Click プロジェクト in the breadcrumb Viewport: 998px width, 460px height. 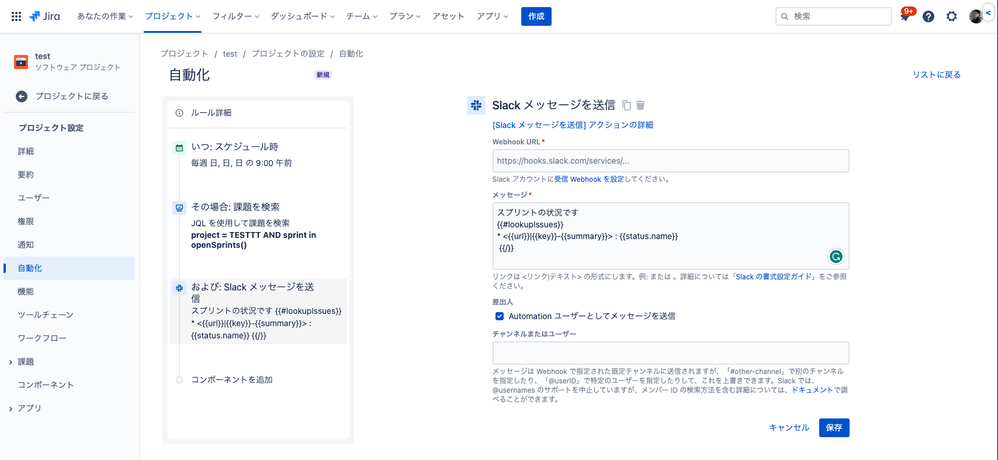point(184,54)
